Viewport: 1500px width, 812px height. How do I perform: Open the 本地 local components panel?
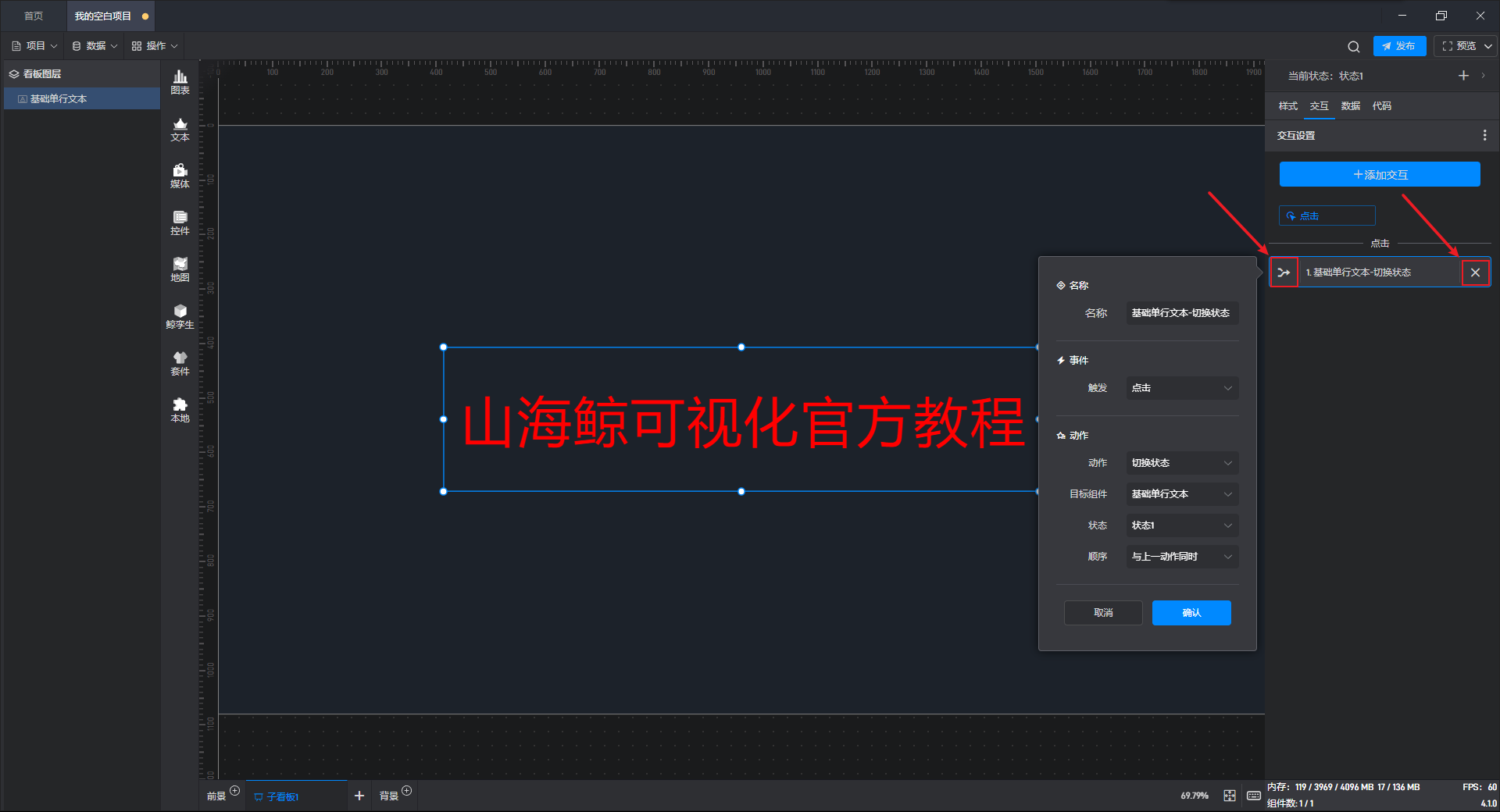(180, 410)
